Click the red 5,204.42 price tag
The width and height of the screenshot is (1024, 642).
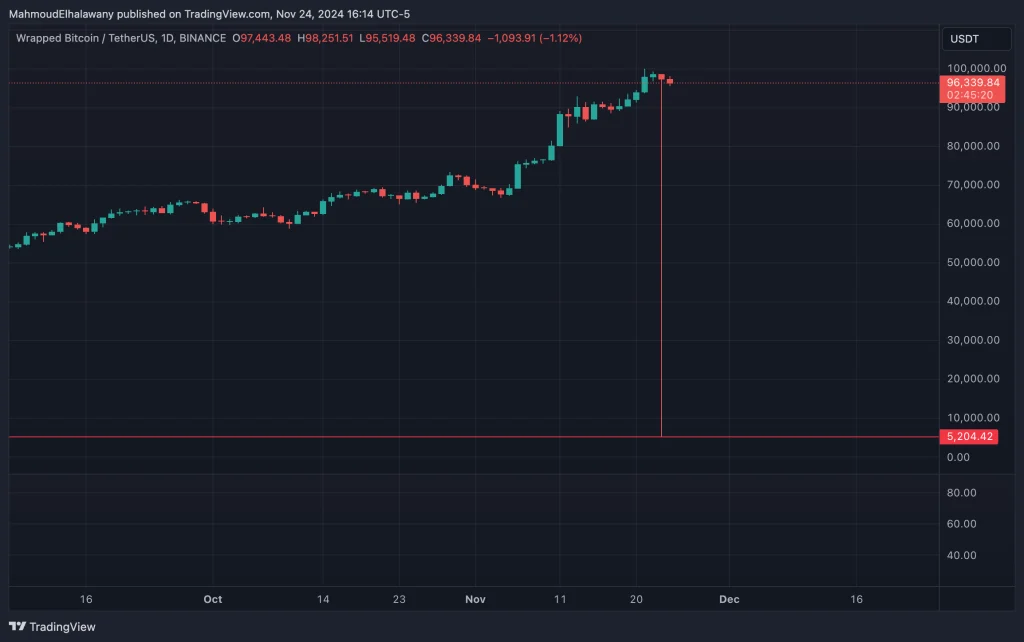969,437
